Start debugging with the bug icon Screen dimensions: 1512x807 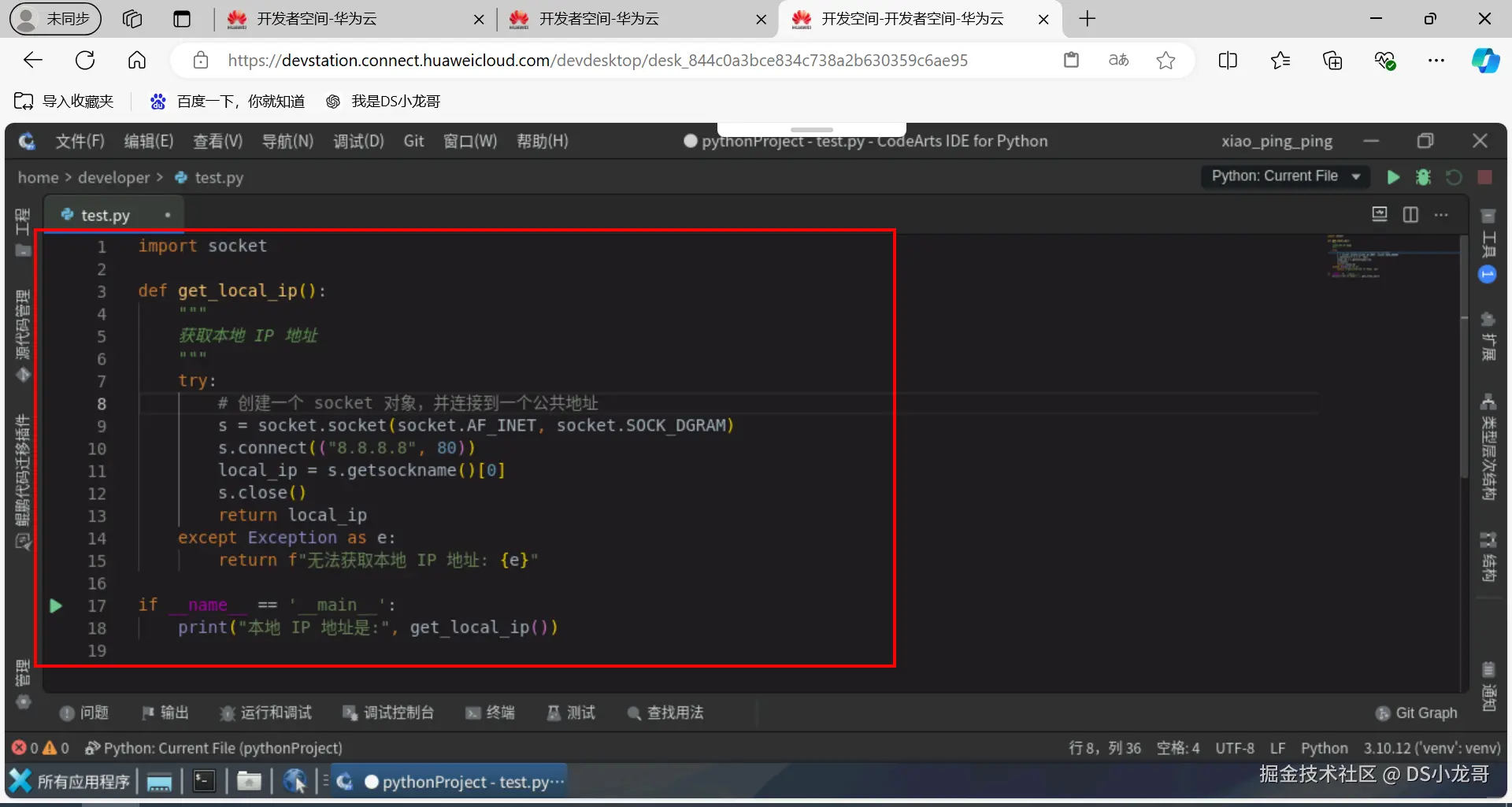tap(1423, 177)
